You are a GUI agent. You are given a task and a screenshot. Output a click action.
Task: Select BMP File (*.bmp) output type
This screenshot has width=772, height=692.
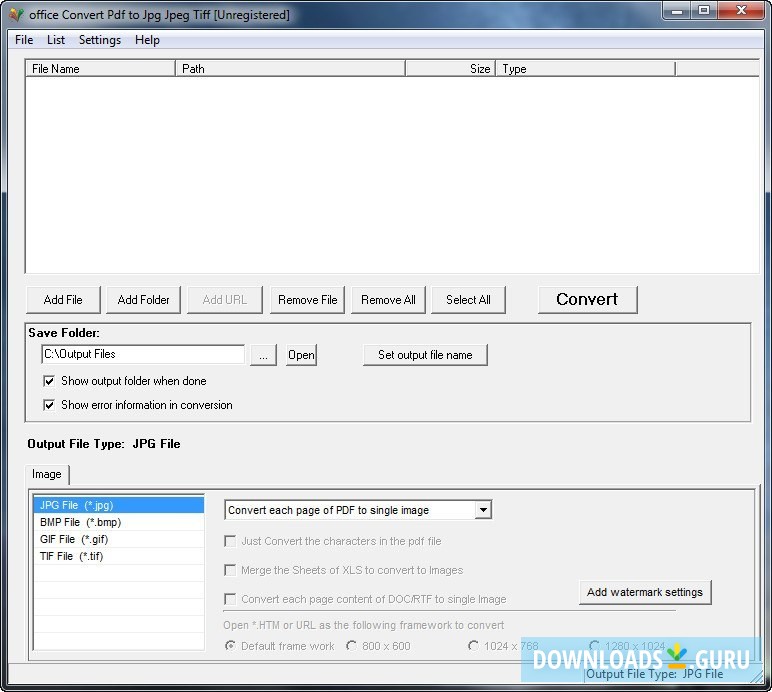[119, 522]
